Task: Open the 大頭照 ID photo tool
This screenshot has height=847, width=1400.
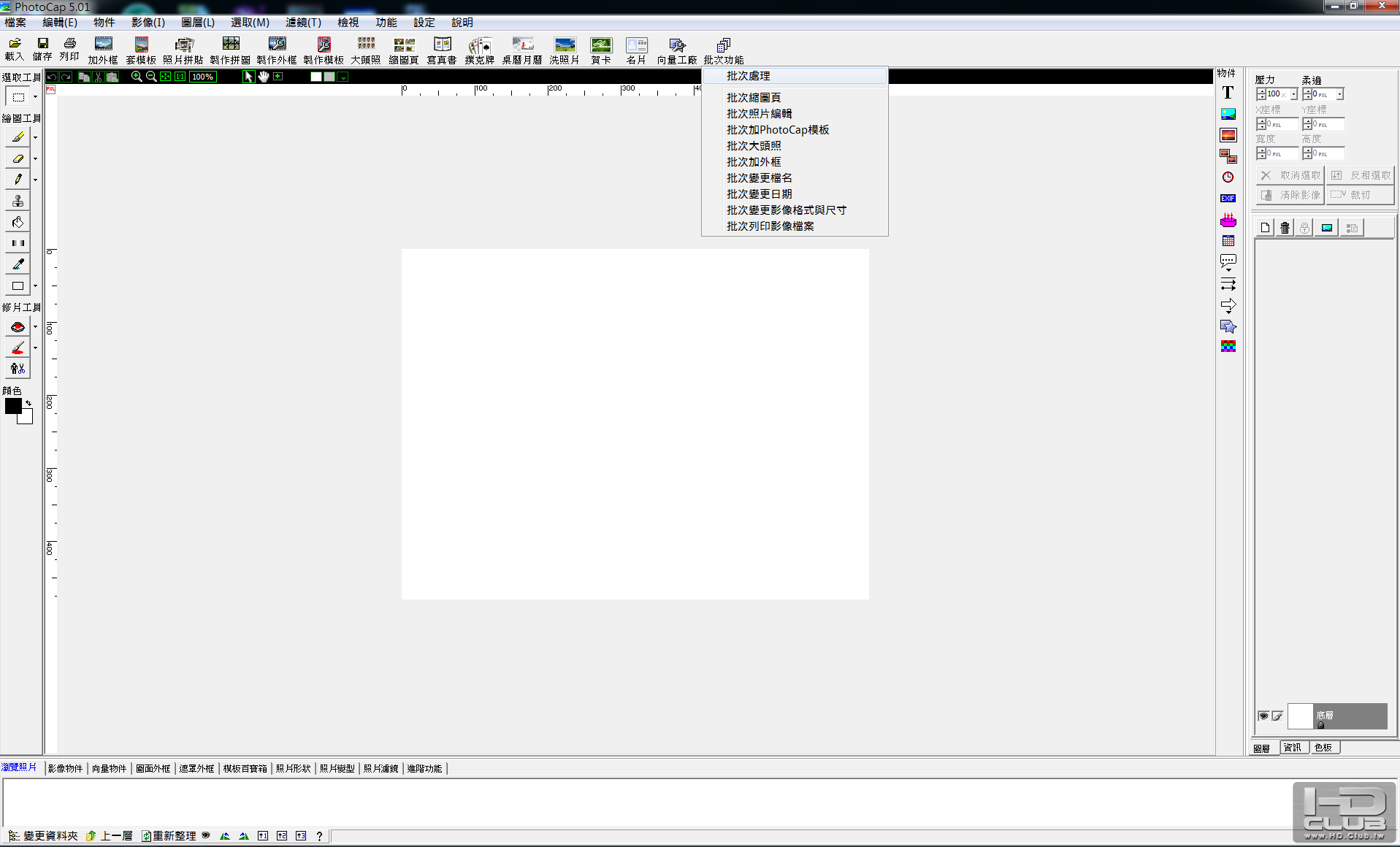Action: click(x=366, y=50)
